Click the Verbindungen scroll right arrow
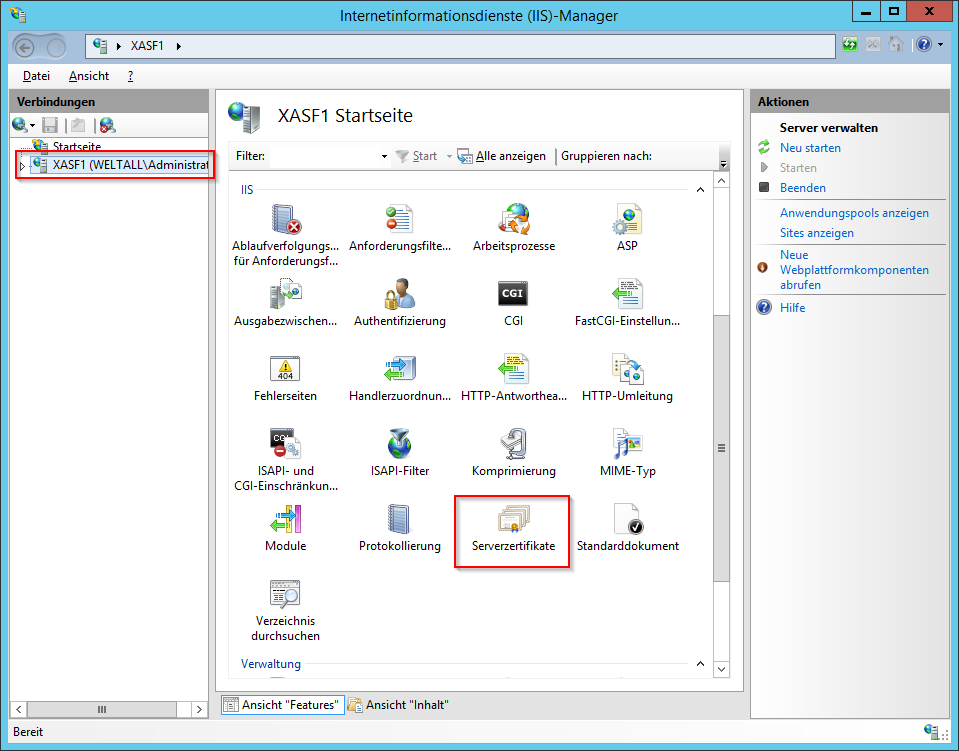This screenshot has width=959, height=751. tap(199, 709)
